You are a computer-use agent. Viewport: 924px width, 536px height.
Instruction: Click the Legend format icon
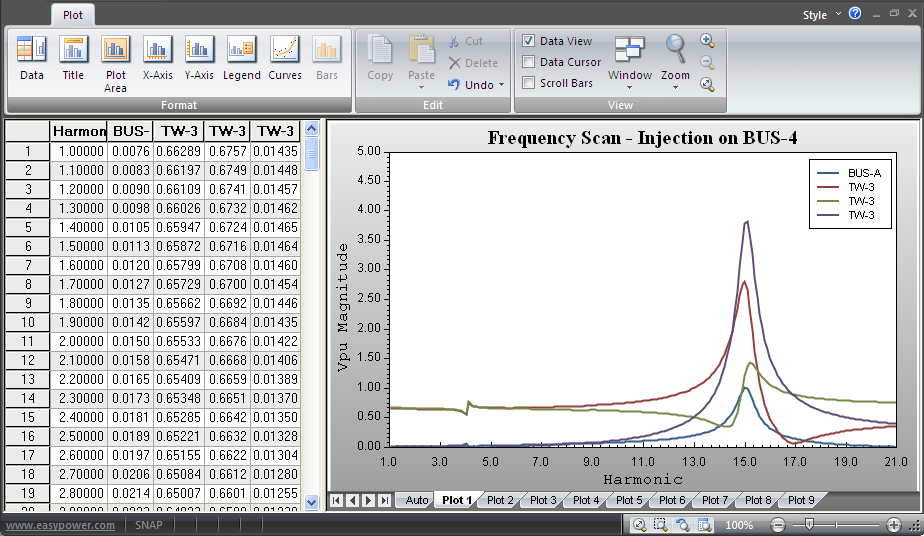[x=241, y=58]
